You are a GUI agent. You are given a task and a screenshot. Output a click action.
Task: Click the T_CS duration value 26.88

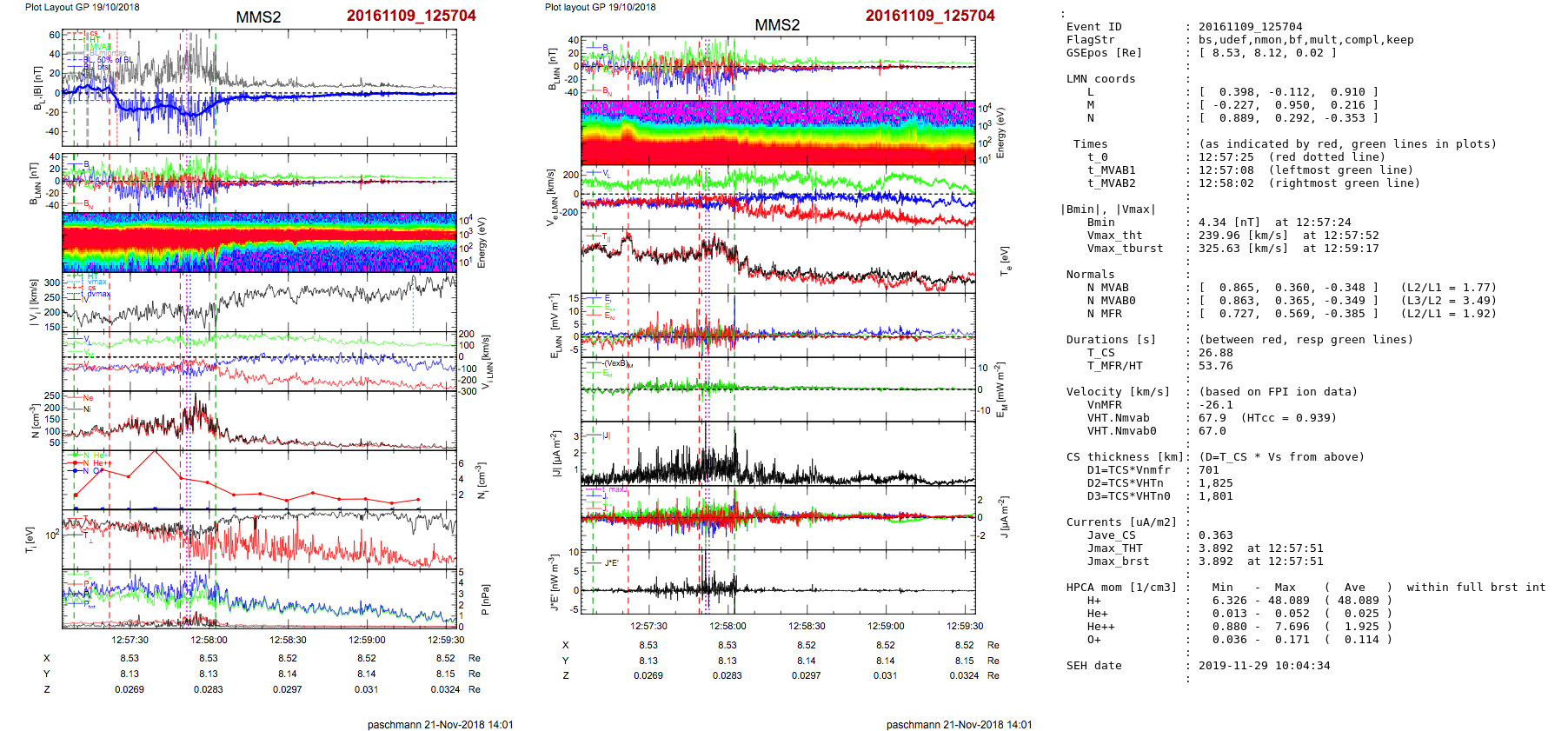click(x=1215, y=353)
